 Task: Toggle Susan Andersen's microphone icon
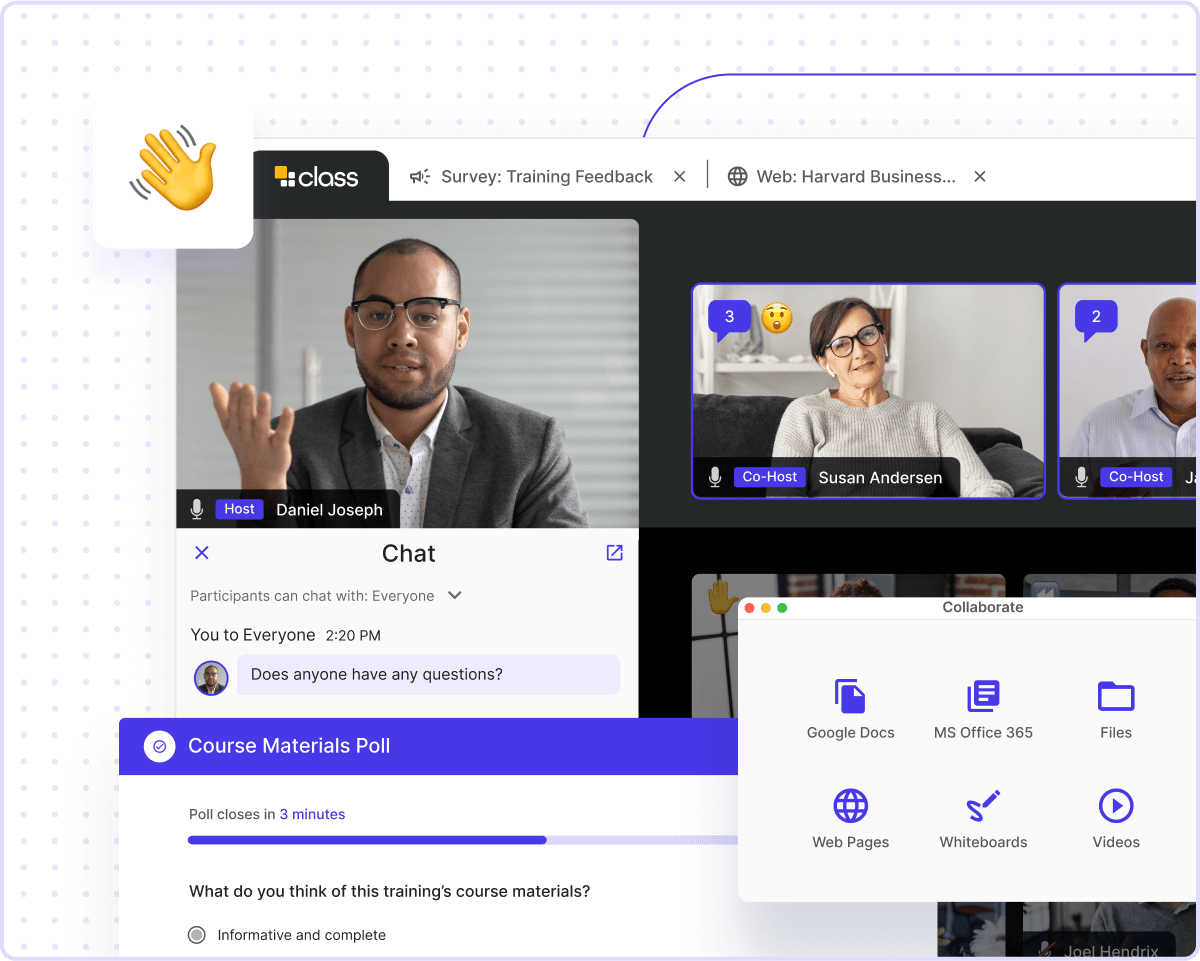coord(715,477)
